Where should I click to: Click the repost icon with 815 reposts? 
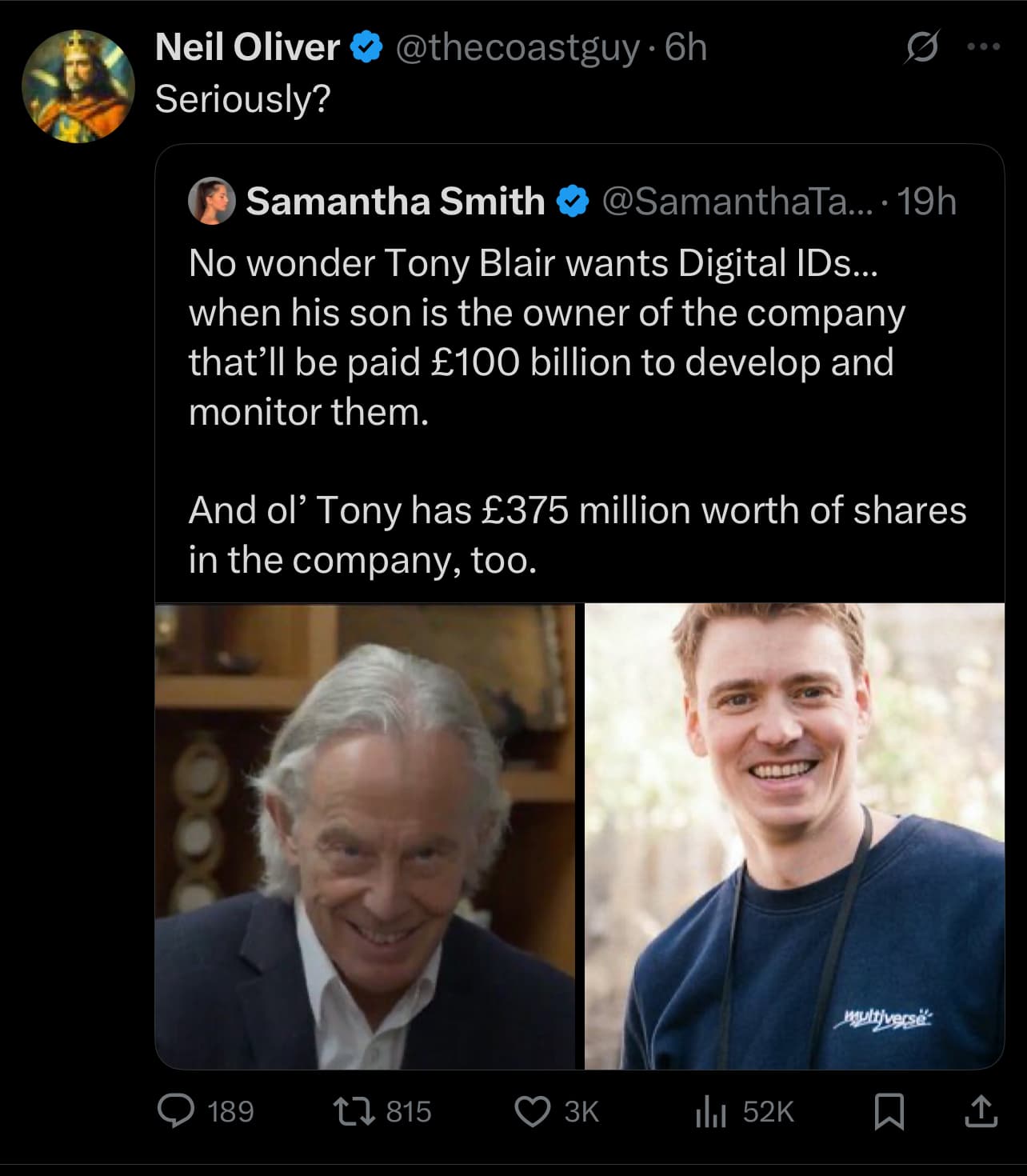pos(353,1111)
